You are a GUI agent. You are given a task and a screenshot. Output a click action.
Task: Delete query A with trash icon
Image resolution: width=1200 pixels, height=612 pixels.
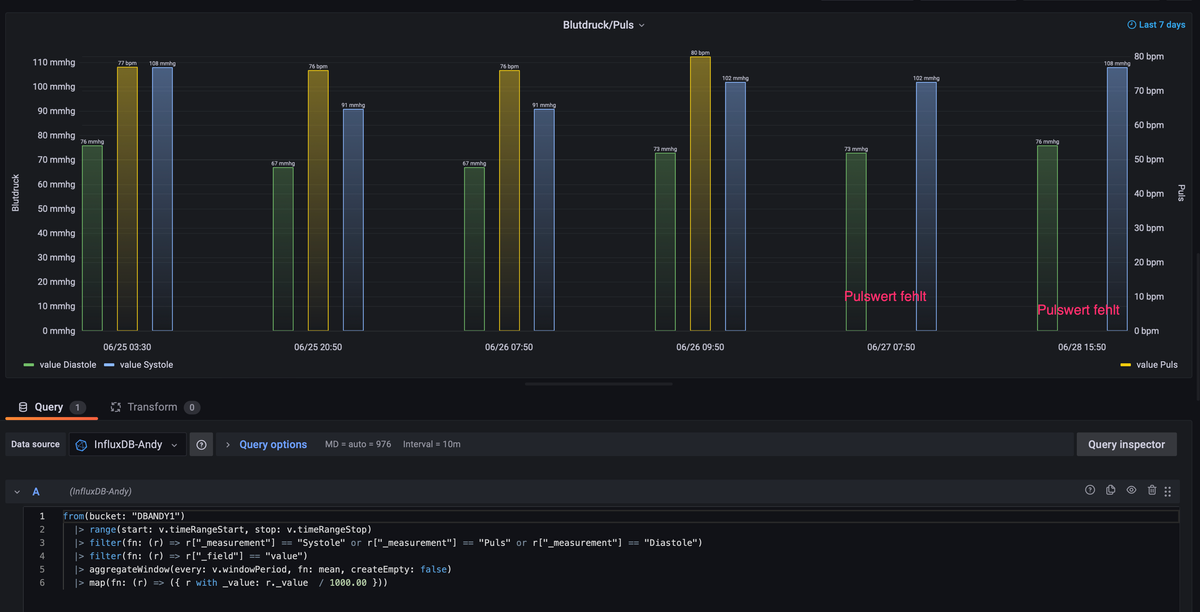click(1152, 490)
